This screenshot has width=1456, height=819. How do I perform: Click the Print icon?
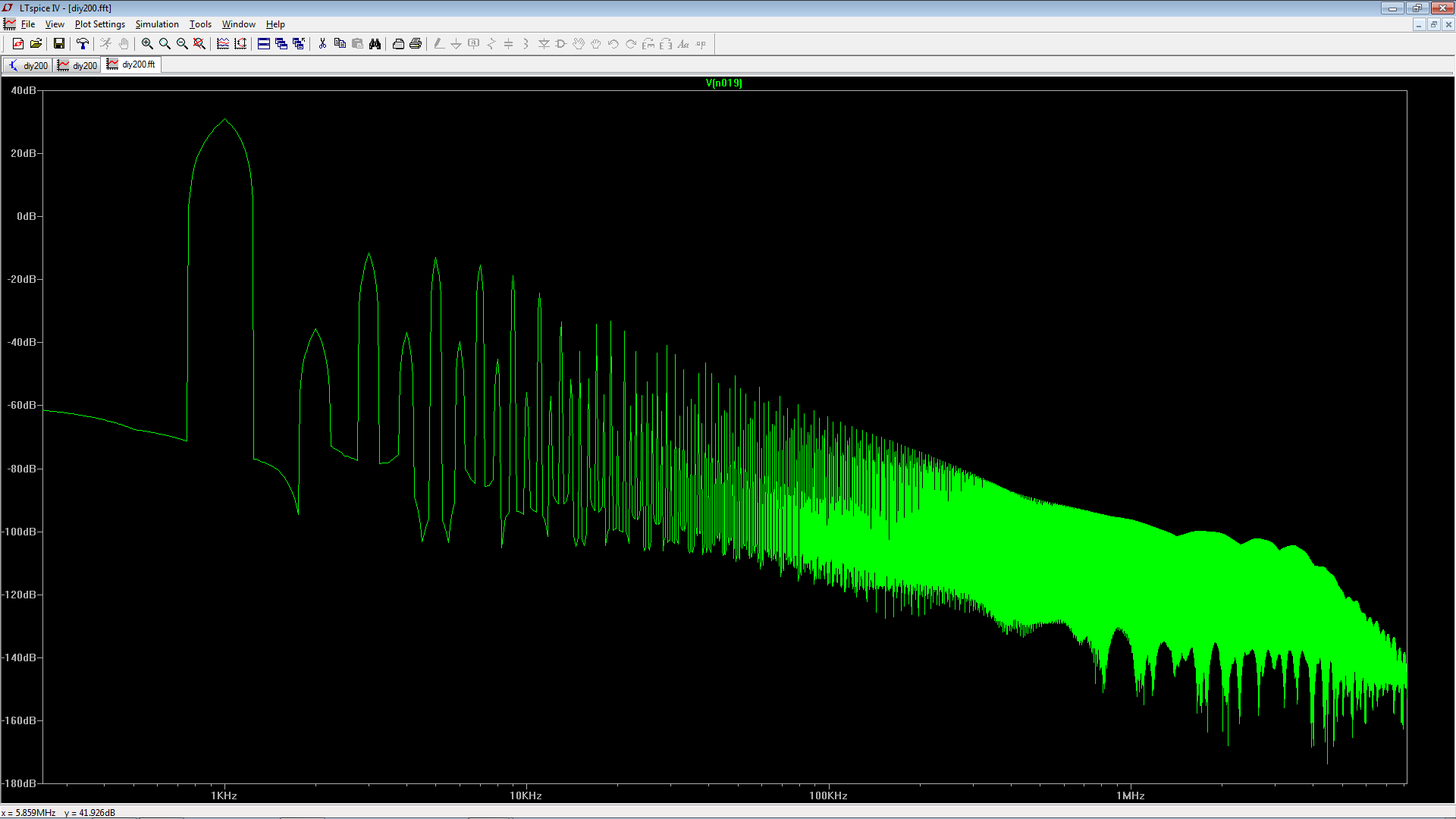(416, 44)
